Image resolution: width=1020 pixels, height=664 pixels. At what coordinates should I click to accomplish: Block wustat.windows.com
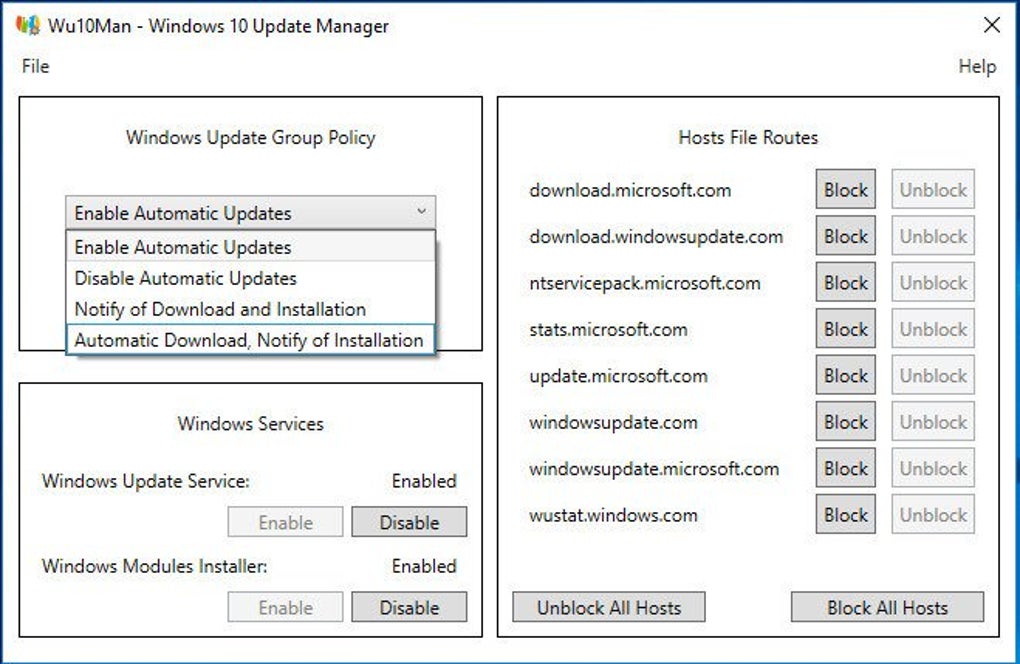click(x=846, y=514)
